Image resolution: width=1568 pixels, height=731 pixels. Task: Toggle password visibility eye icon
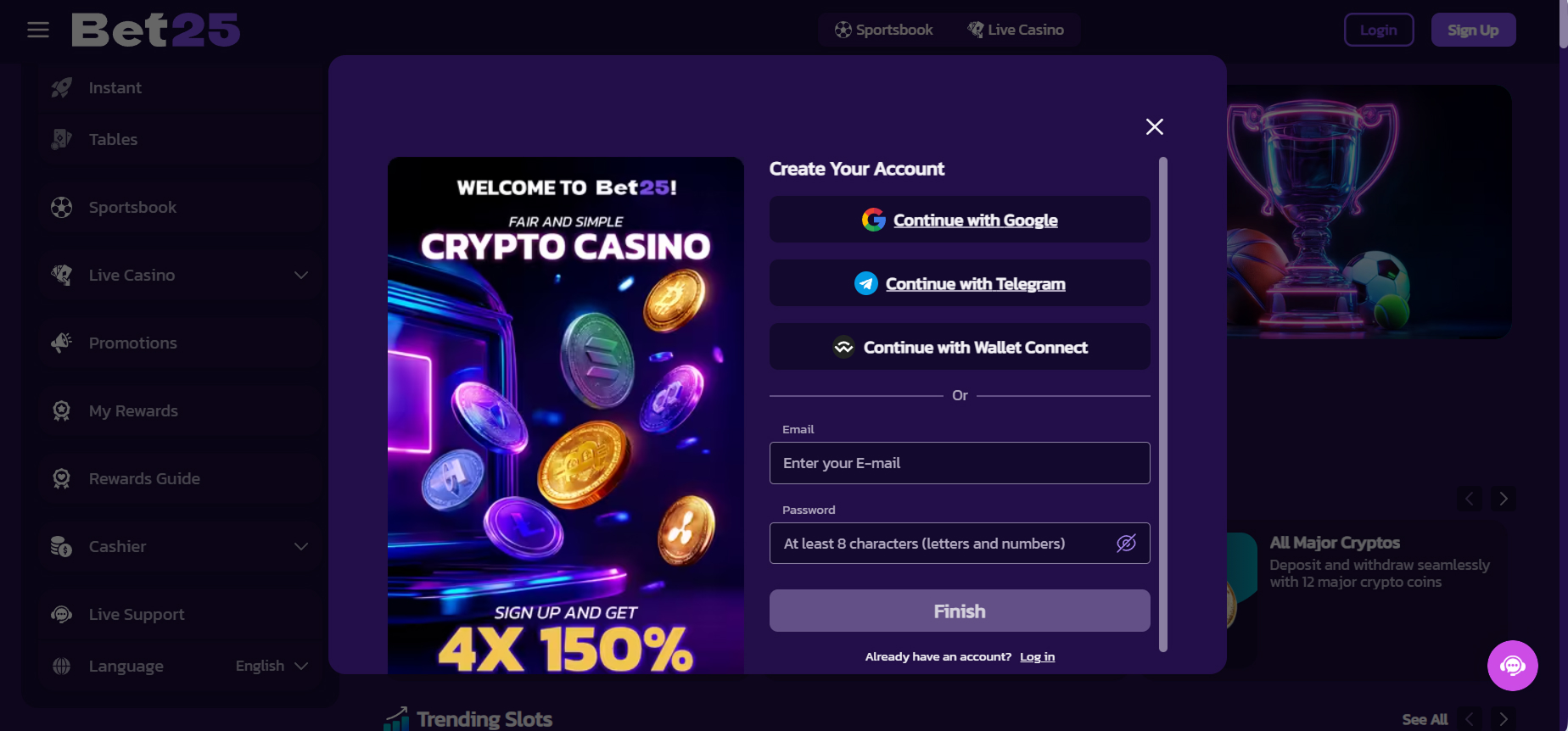pos(1126,544)
